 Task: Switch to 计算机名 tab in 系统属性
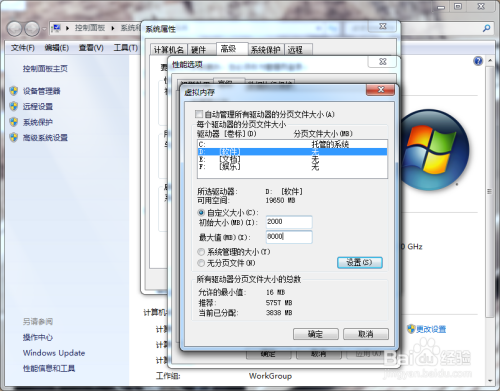pyautogui.click(x=169, y=50)
